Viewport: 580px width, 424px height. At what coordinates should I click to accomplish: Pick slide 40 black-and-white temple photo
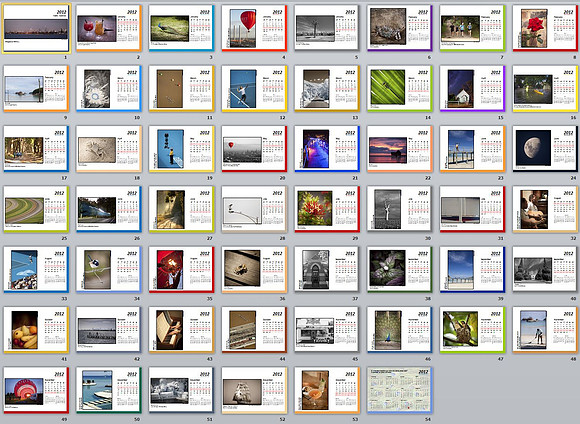[545, 270]
